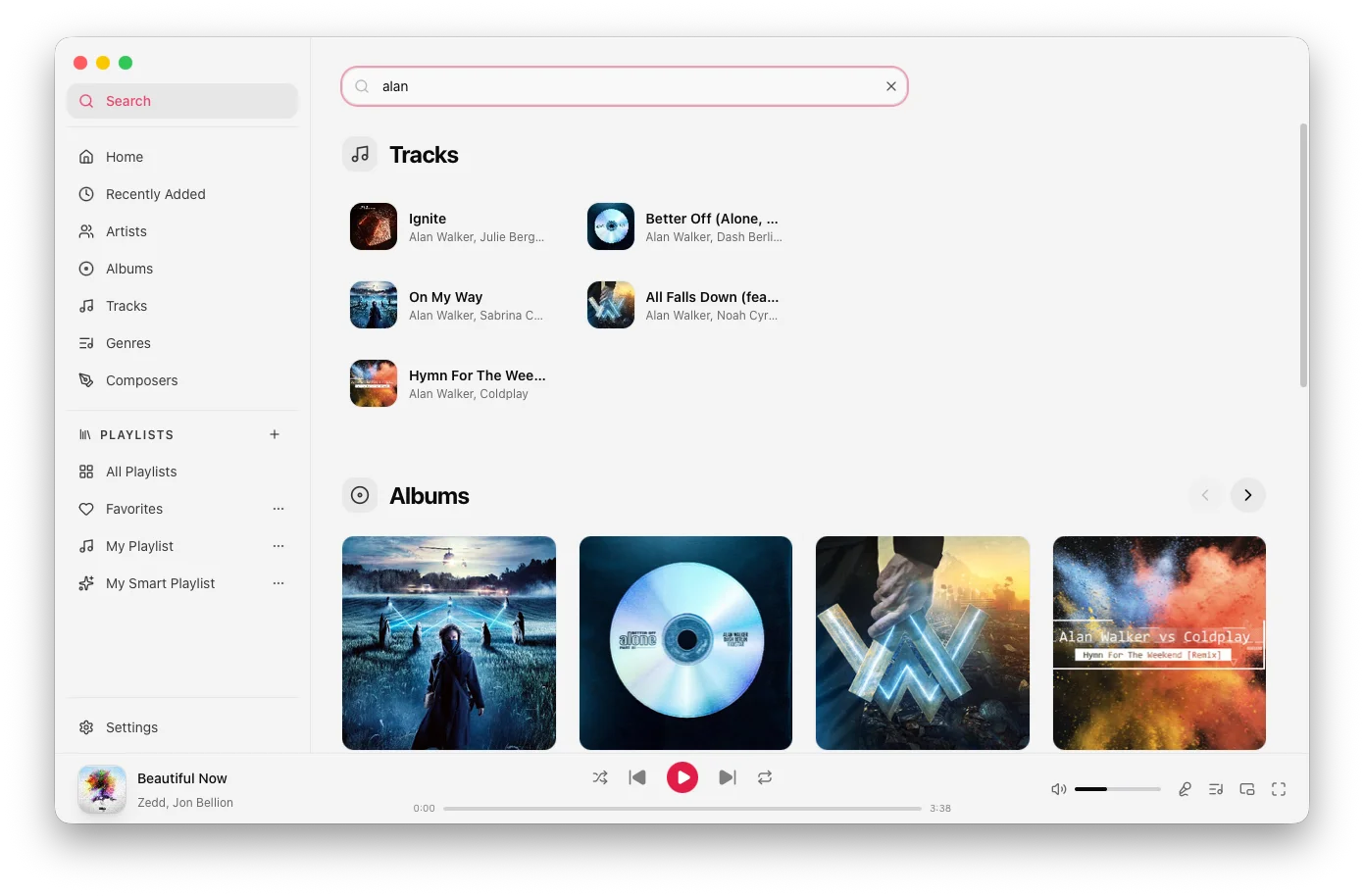This screenshot has width=1364, height=896.
Task: Open the album with CD disc cover
Action: [x=685, y=643]
